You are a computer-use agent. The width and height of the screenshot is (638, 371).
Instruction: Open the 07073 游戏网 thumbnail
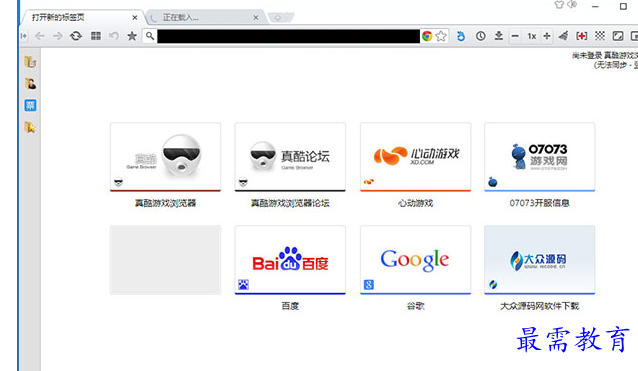[x=540, y=157]
